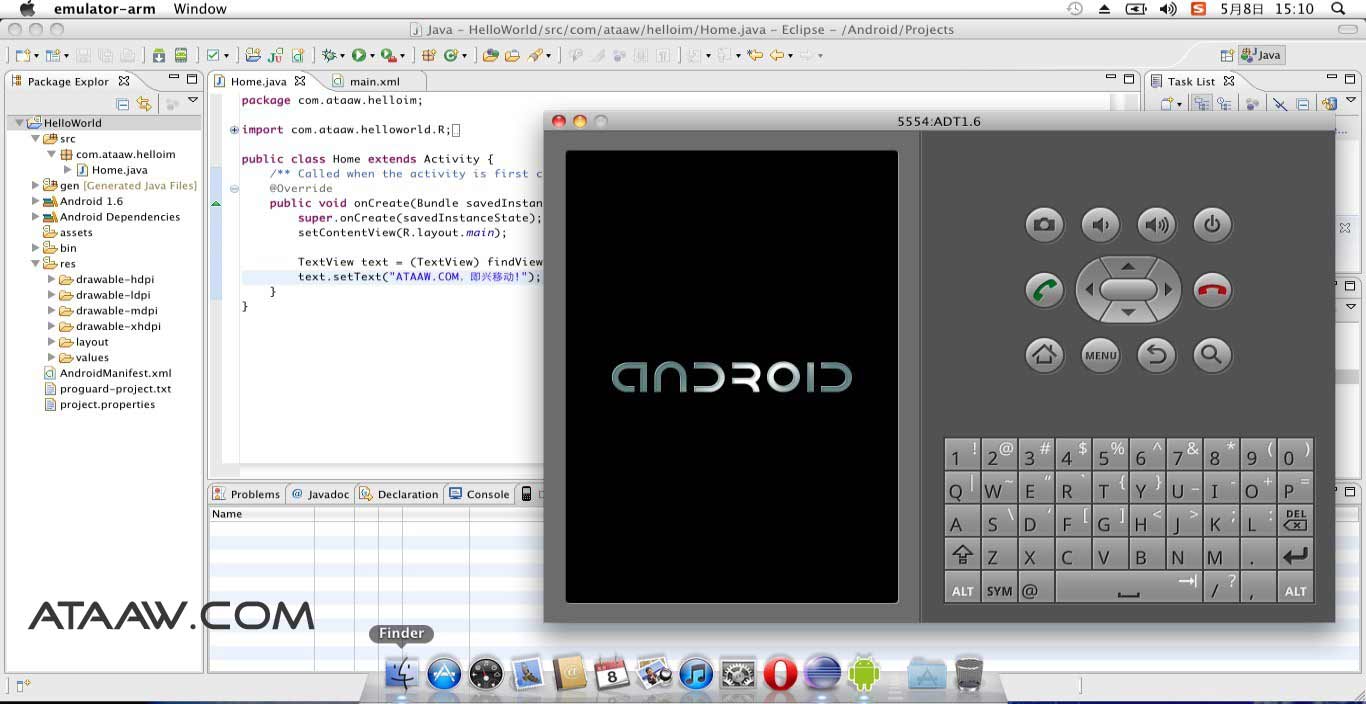Lower the volume on the emulator
Viewport: 1366px width, 704px height.
tap(1100, 224)
